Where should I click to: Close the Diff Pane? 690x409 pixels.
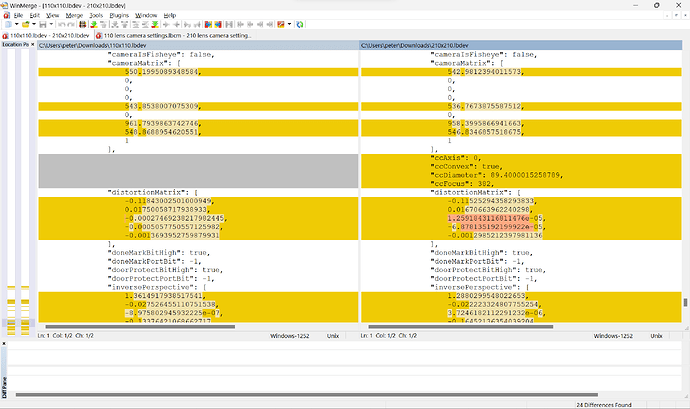click(4, 343)
